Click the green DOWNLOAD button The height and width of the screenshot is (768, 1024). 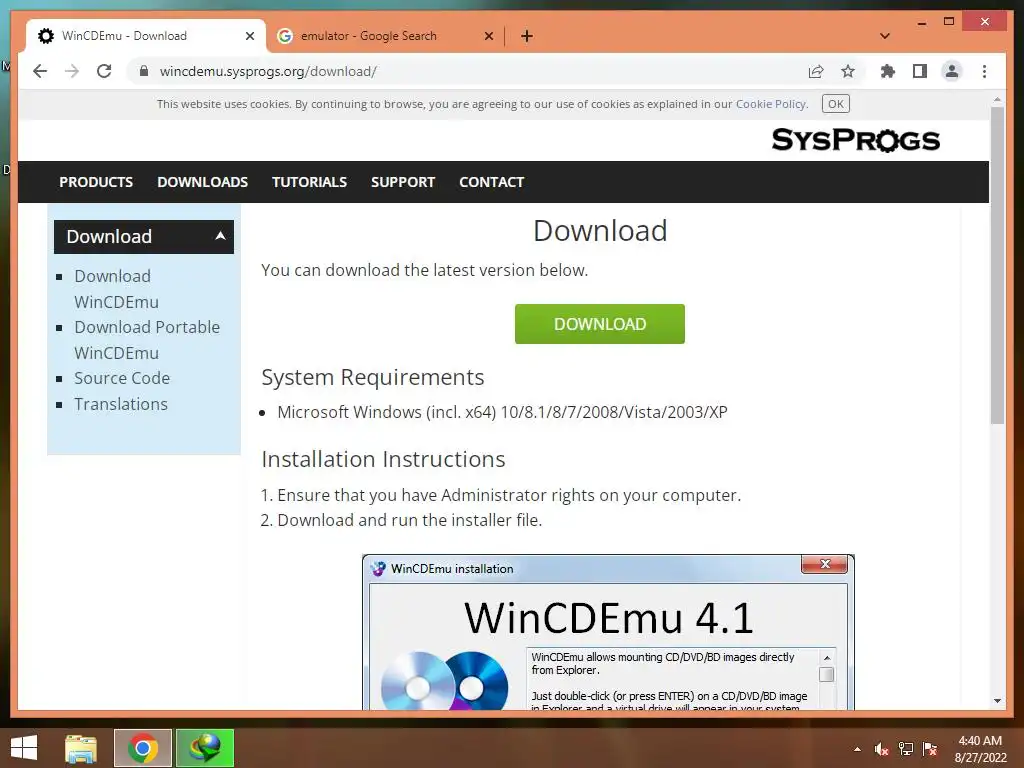click(x=600, y=324)
